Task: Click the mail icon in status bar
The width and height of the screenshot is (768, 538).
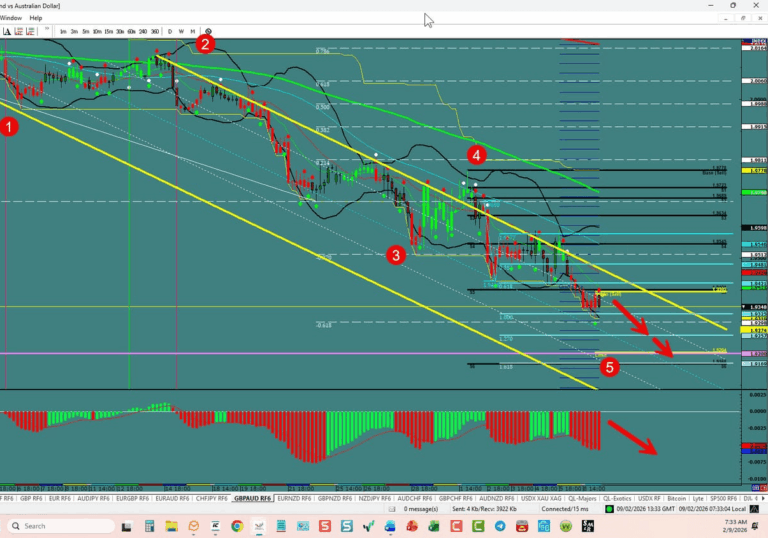Action: tap(392, 509)
